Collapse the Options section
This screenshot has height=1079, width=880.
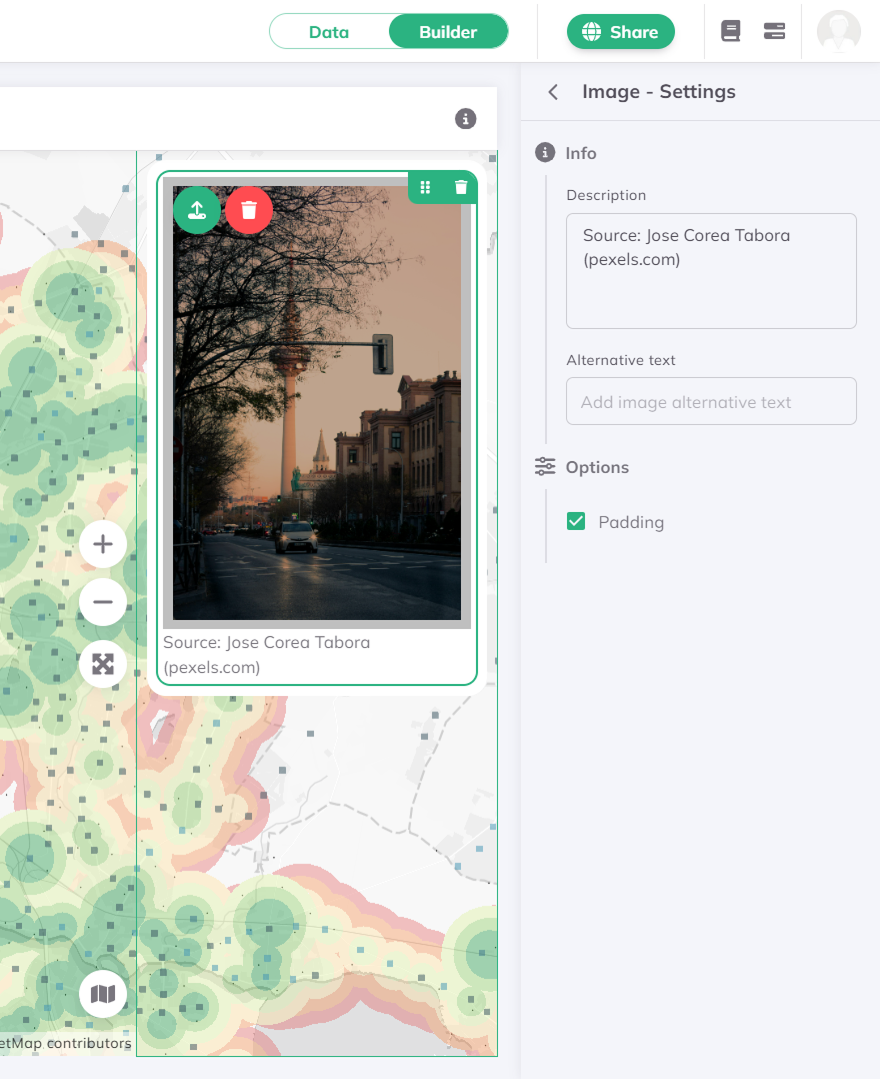pos(596,467)
